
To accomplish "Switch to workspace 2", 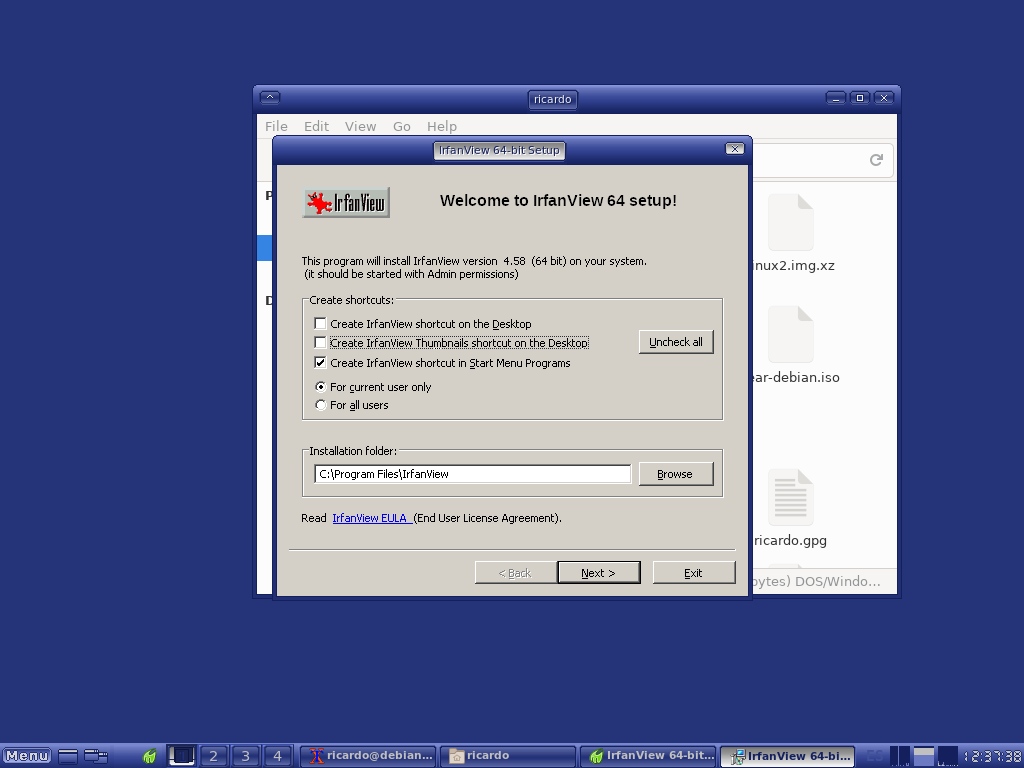I will coord(214,756).
